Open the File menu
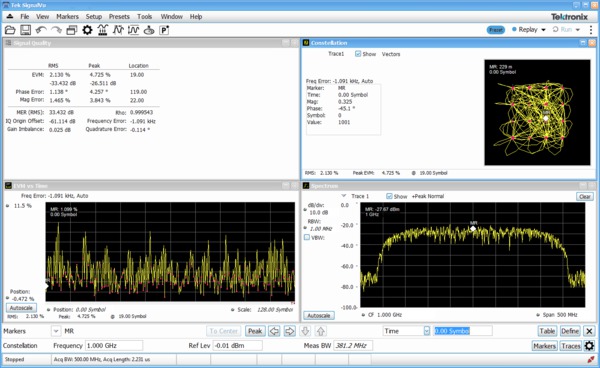 [24, 16]
